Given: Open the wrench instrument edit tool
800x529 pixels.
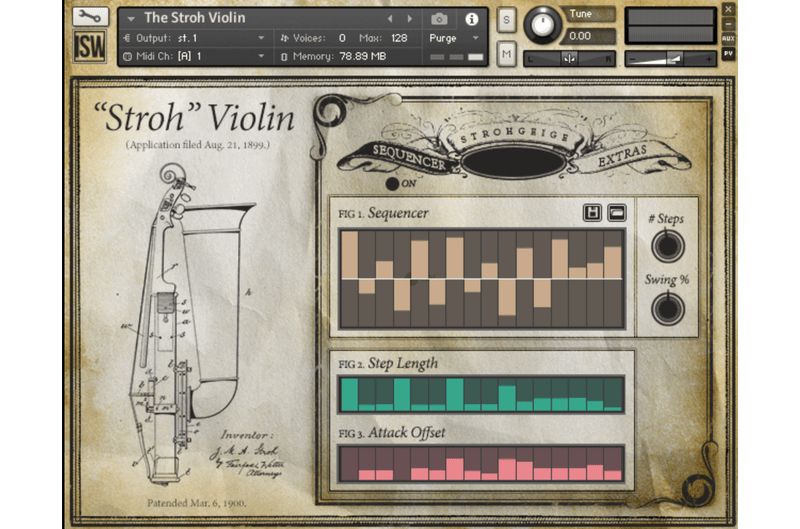Looking at the screenshot, I should 90,16.
